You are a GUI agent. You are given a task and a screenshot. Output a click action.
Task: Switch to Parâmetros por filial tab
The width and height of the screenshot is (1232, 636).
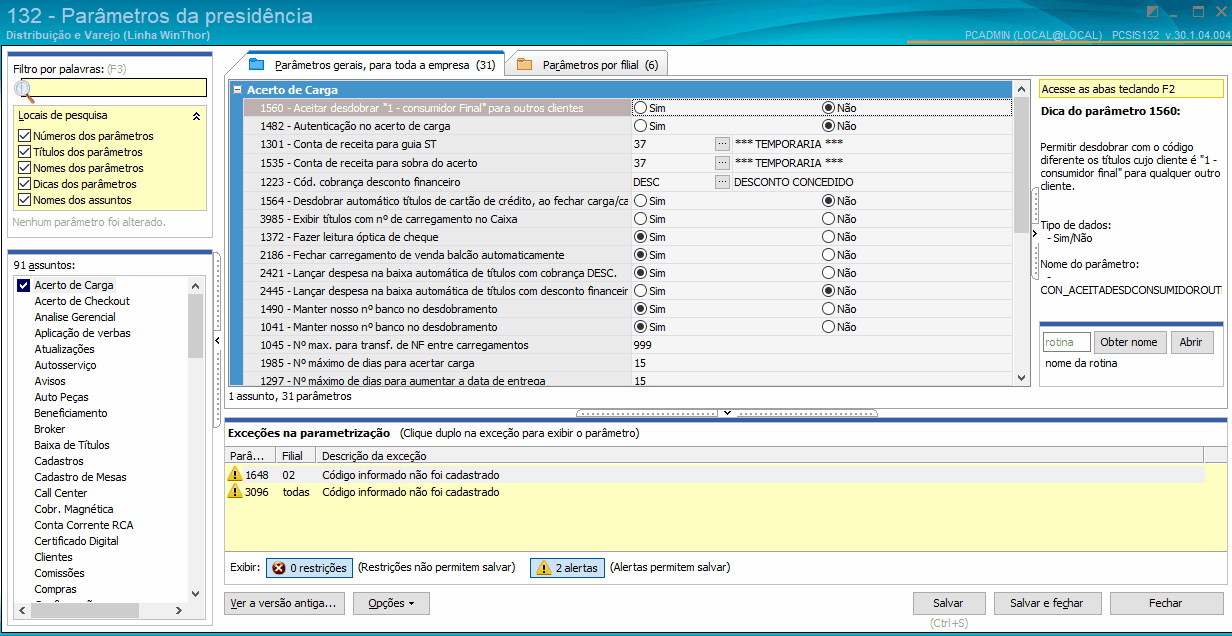click(x=587, y=65)
